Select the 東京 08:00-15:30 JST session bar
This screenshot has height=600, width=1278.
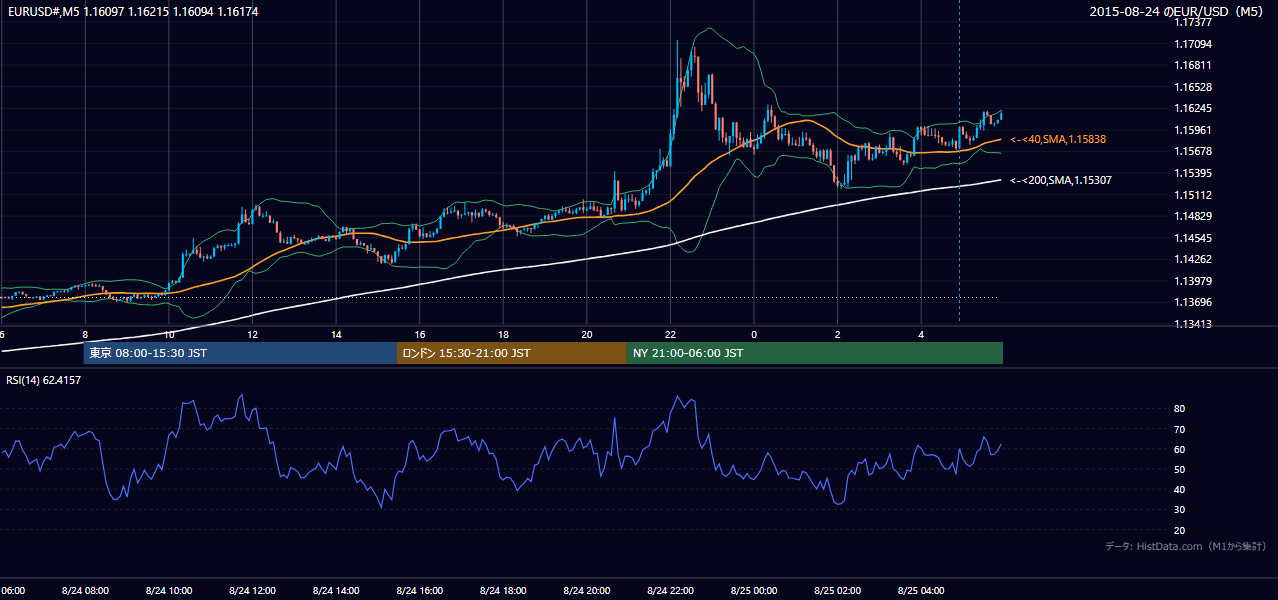(240, 353)
